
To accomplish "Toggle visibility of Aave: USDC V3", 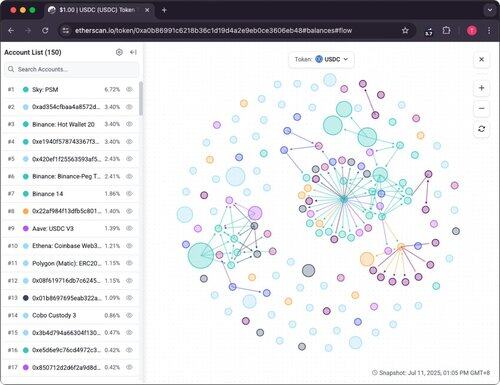I will coord(129,228).
